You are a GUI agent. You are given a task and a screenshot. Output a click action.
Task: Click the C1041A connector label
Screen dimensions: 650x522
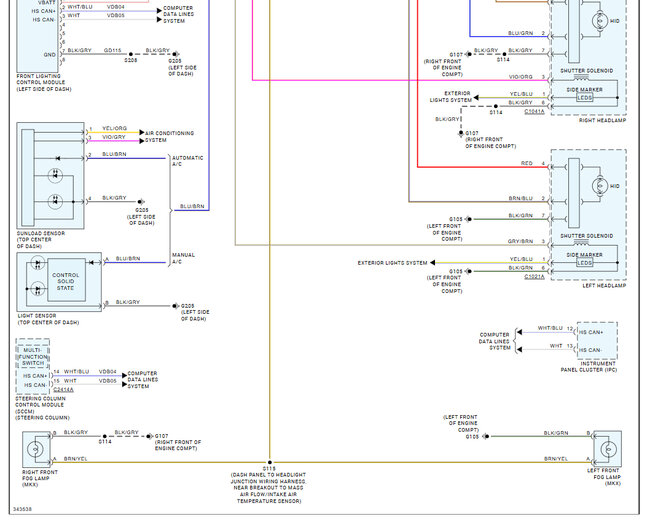(x=534, y=112)
